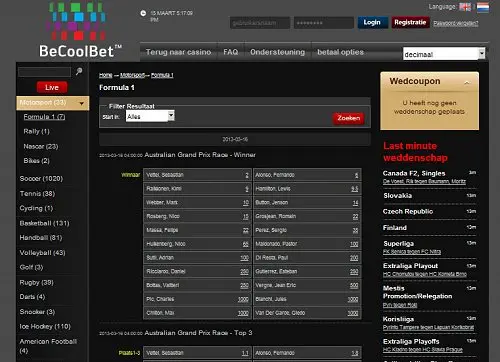Open Mestis Promotion/Relegation match link
The height and width of the screenshot is (362, 500).
tap(400, 305)
